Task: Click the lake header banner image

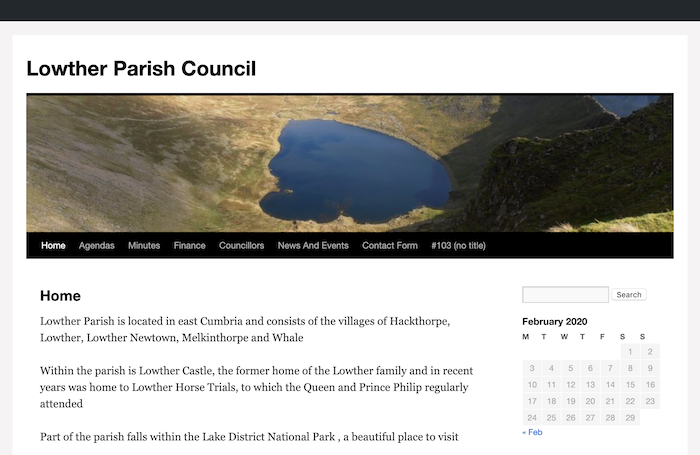Action: point(350,163)
